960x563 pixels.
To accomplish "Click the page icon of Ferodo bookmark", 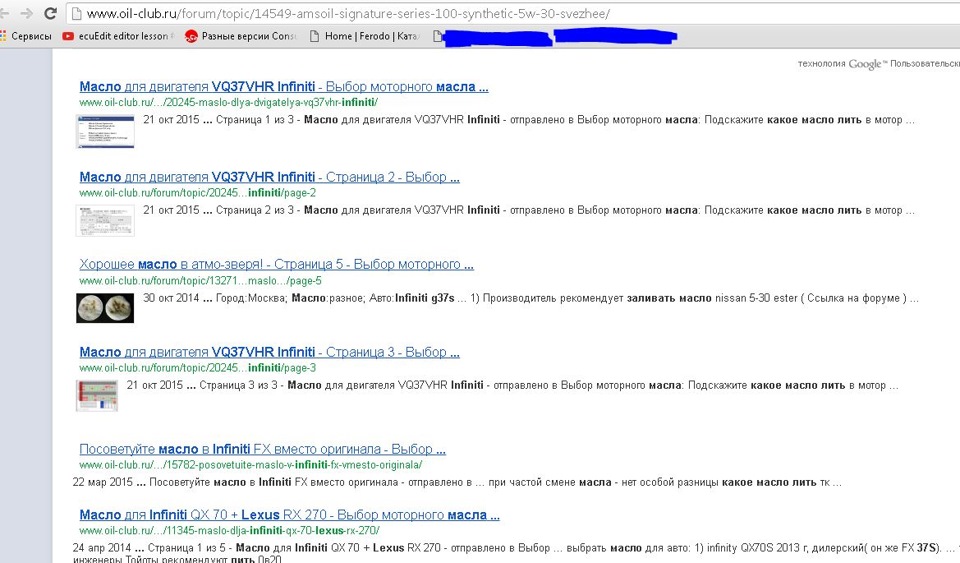I will click(315, 36).
